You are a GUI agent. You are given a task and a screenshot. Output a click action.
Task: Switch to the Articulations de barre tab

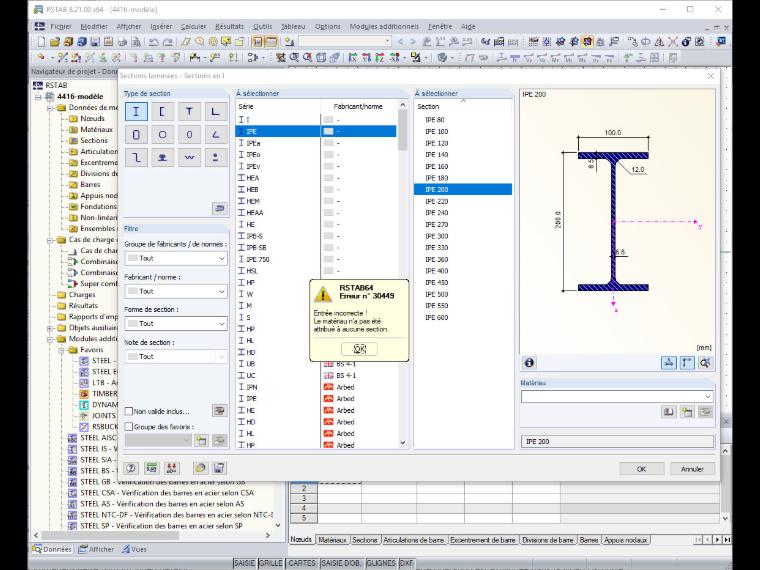pos(413,539)
